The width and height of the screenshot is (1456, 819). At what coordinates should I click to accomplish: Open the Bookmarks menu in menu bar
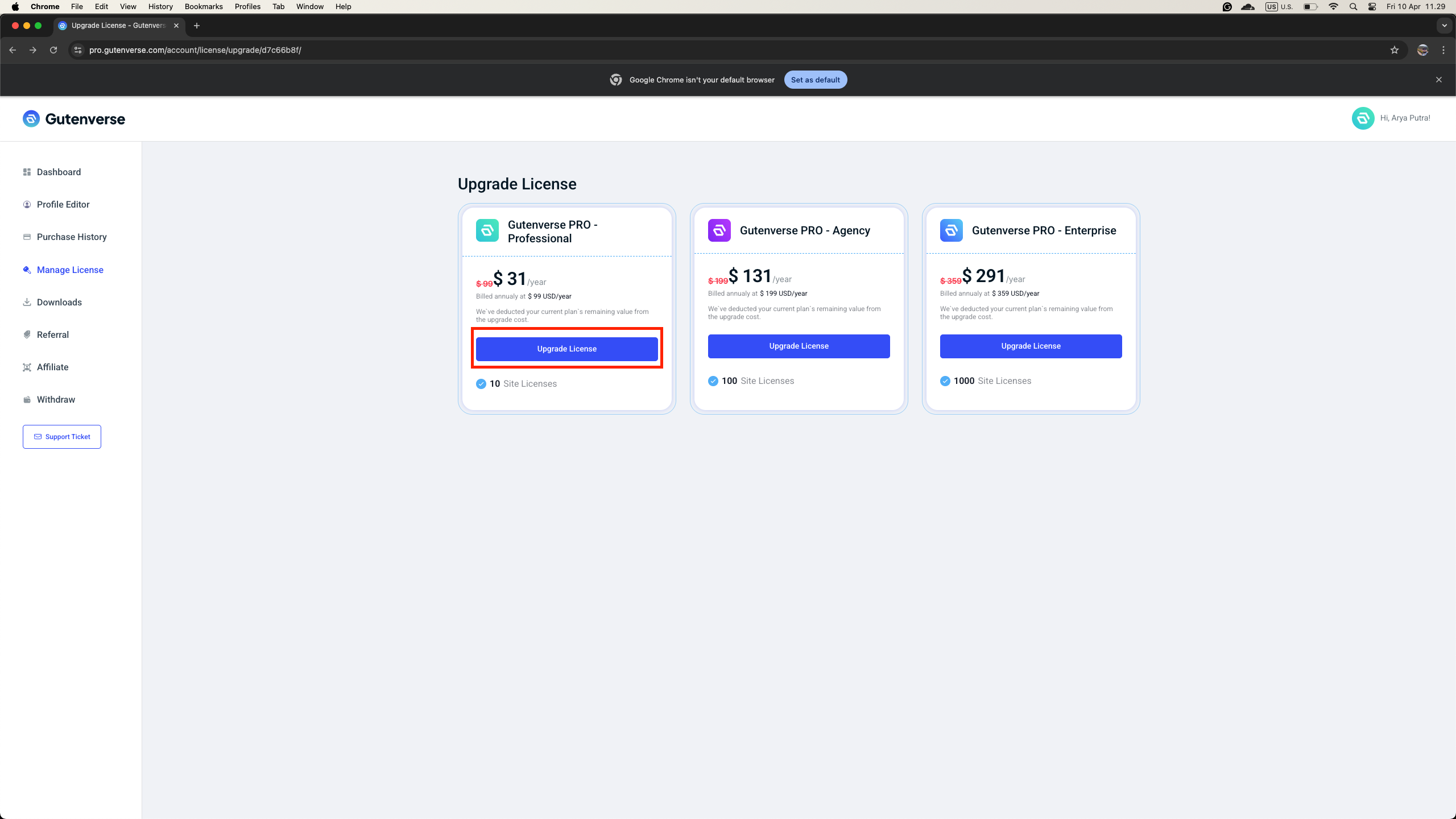pos(204,7)
